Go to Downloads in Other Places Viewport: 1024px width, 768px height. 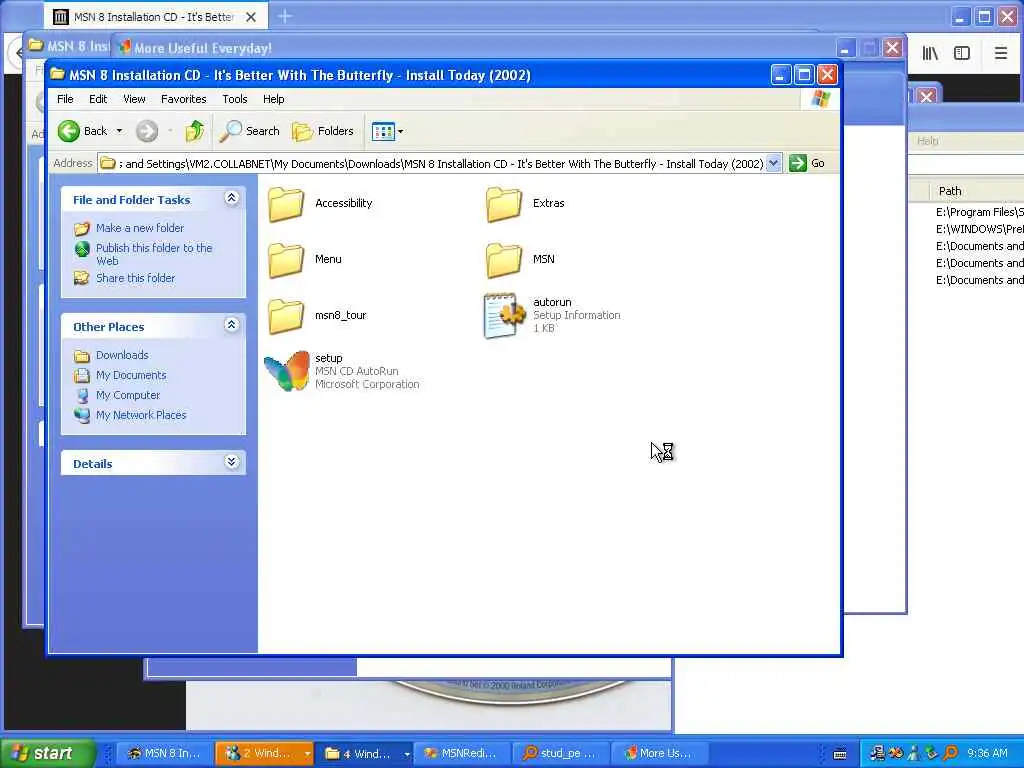(122, 355)
